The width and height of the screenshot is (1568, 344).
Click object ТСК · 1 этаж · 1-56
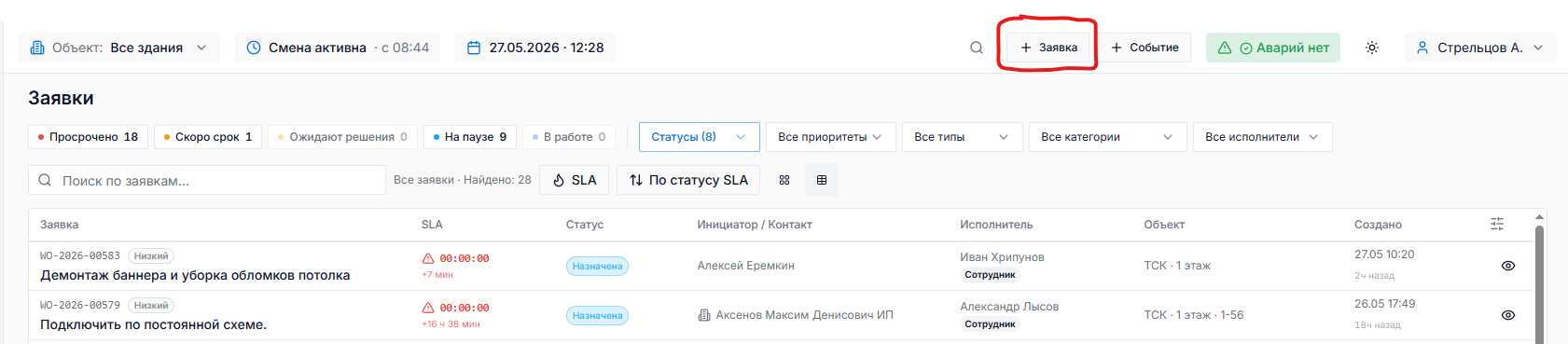click(1194, 315)
